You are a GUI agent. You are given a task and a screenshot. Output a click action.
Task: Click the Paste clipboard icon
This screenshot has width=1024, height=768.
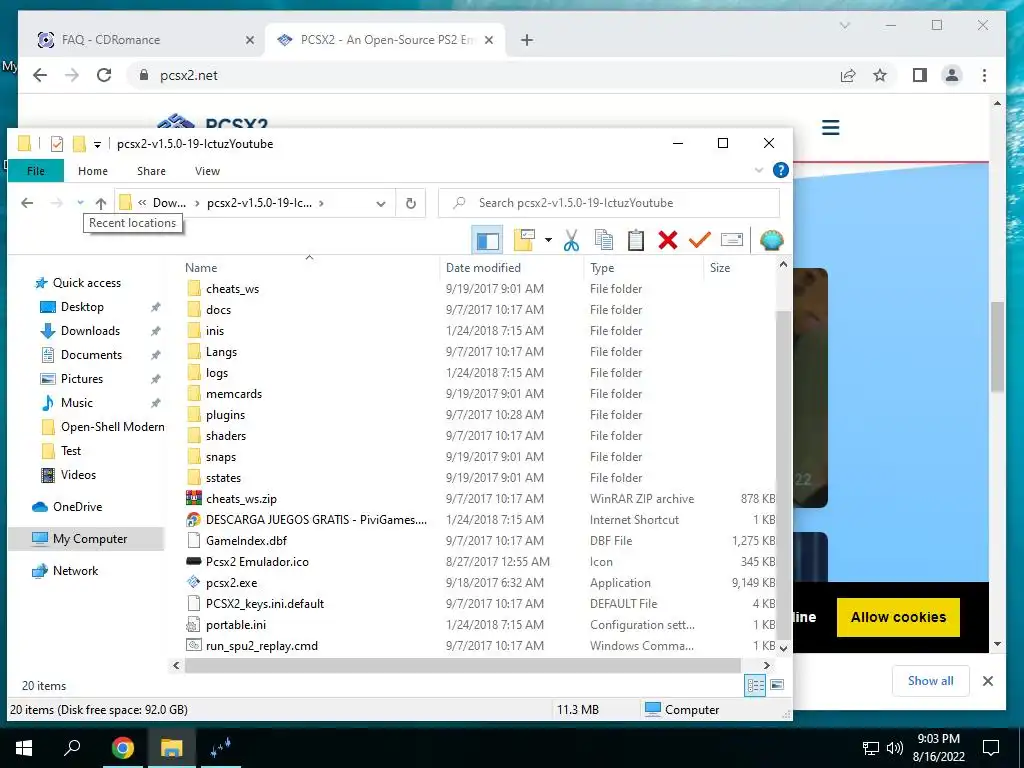(635, 240)
